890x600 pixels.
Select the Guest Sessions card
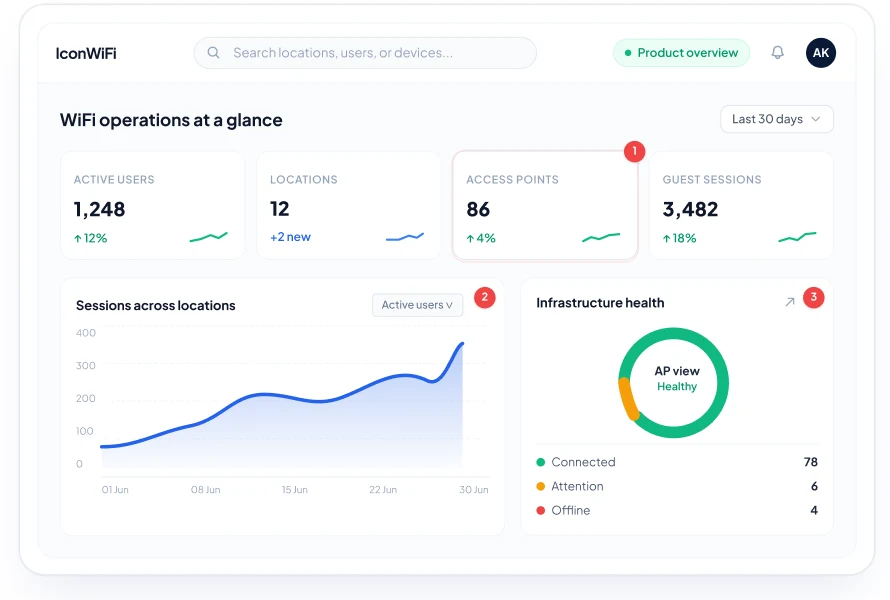(x=741, y=205)
